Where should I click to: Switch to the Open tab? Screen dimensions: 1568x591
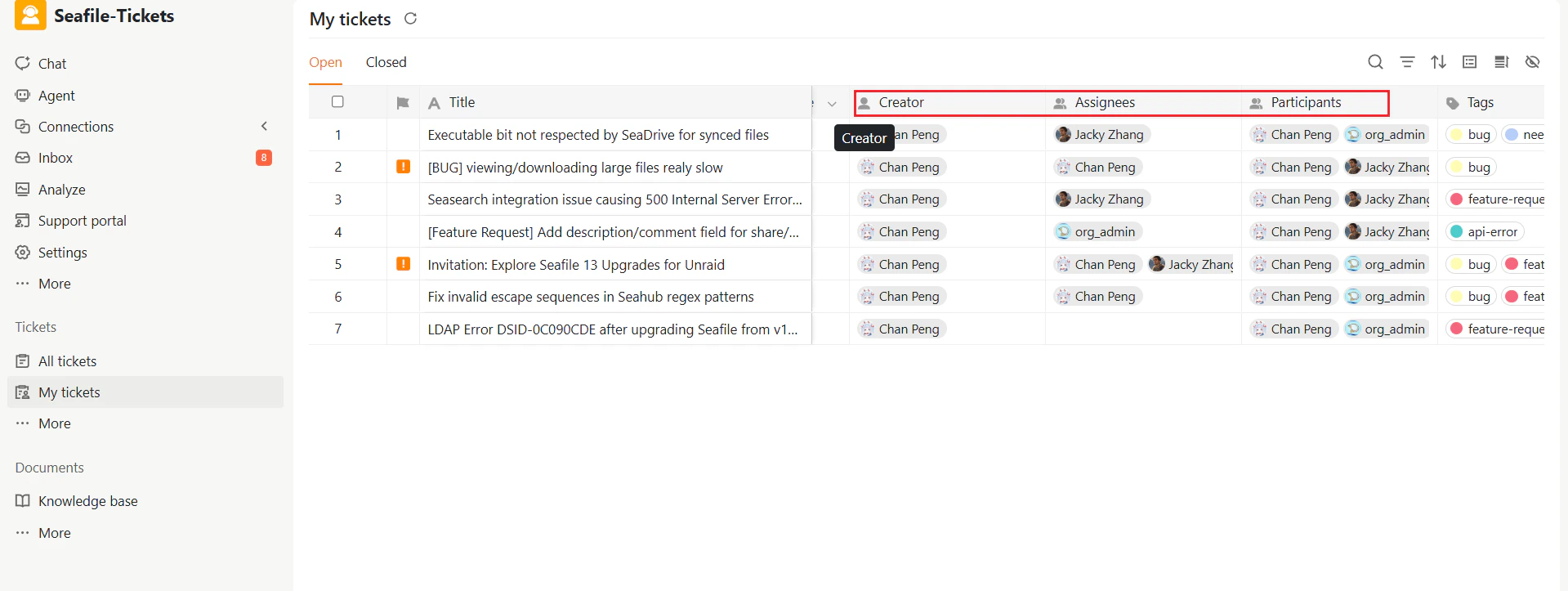point(325,62)
